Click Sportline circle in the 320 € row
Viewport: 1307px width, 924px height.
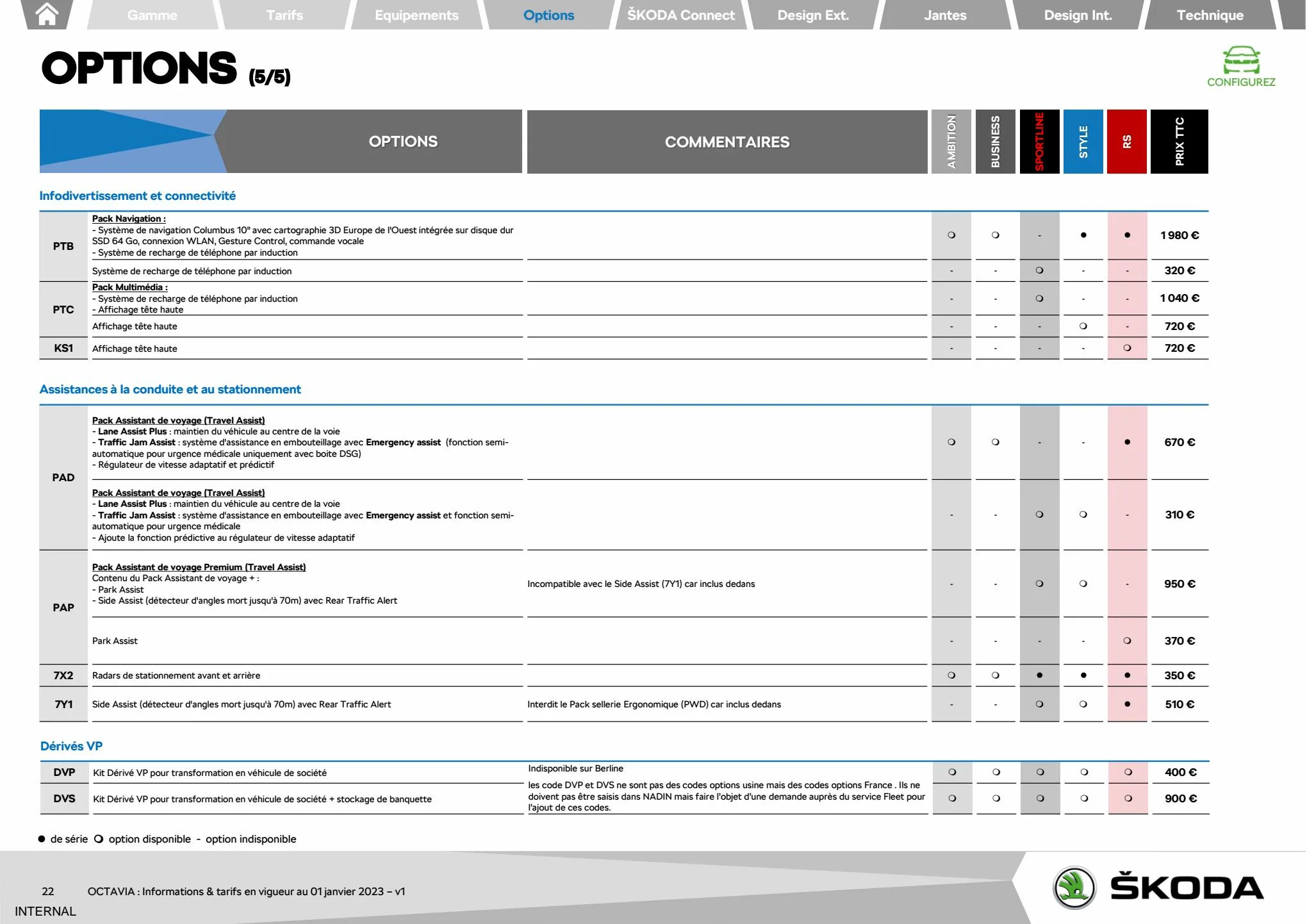[x=1039, y=270]
